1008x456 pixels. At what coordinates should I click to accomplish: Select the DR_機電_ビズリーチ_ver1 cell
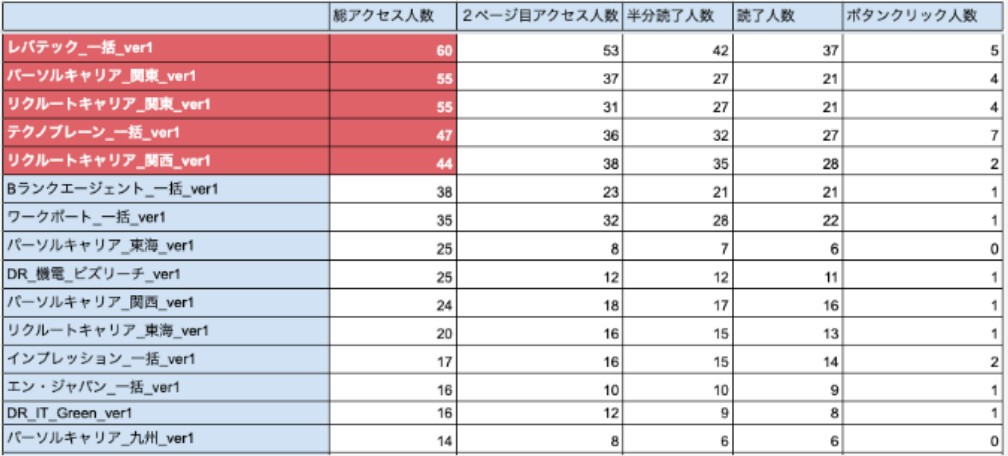coord(166,273)
